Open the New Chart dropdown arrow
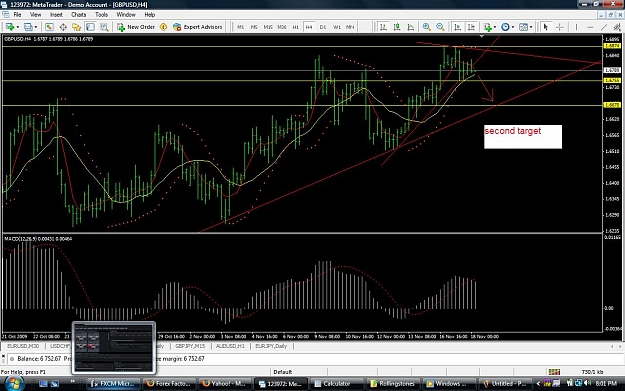The width and height of the screenshot is (625, 391). pyautogui.click(x=17, y=27)
